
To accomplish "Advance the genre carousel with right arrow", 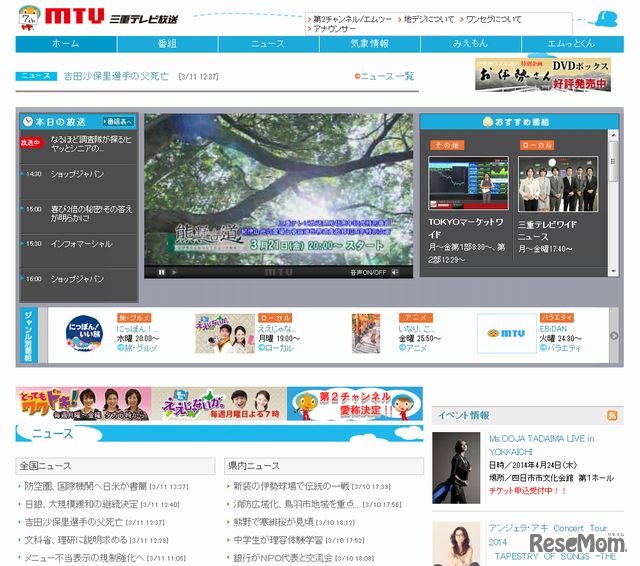I will point(614,335).
